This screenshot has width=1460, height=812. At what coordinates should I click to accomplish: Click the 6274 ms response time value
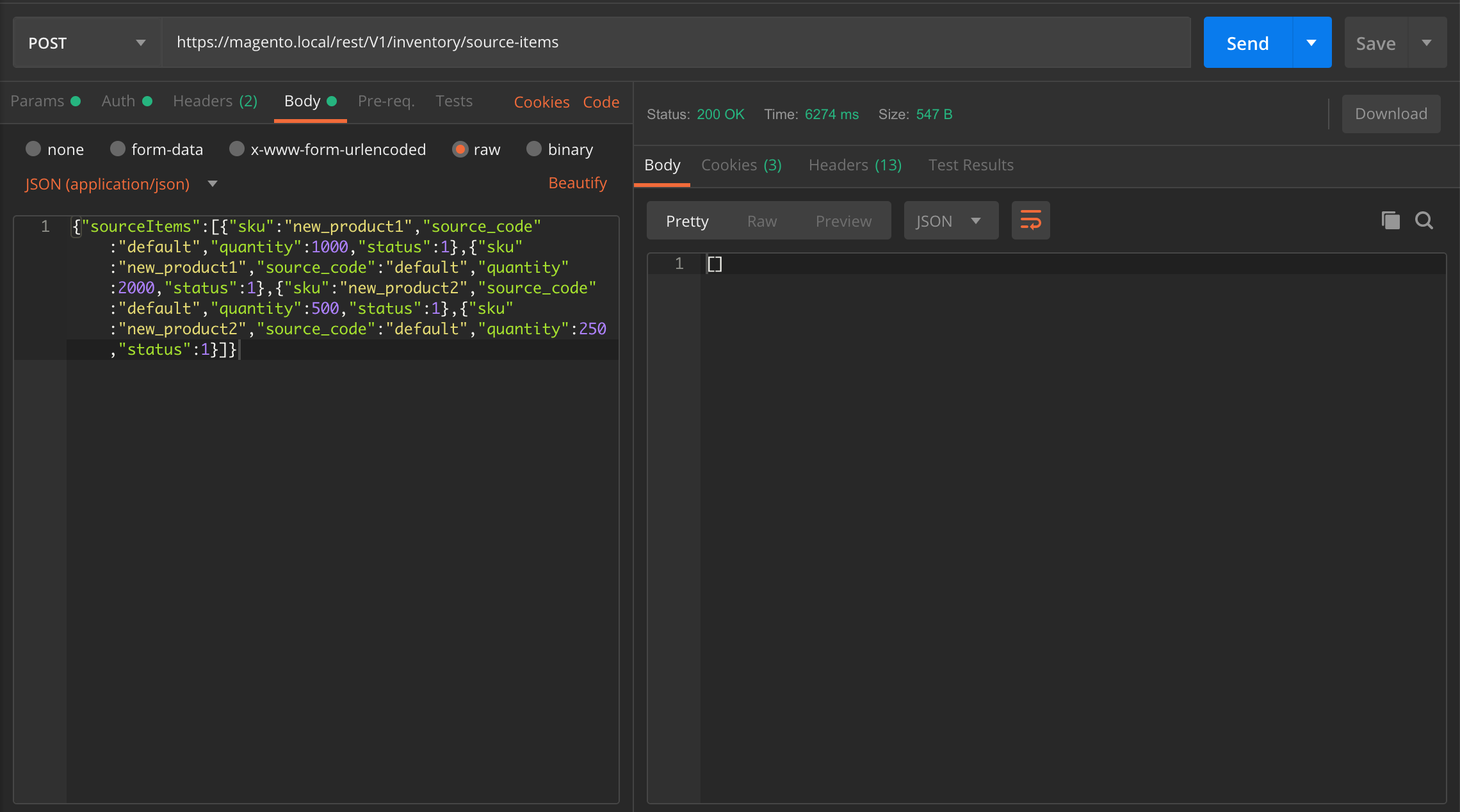[831, 114]
